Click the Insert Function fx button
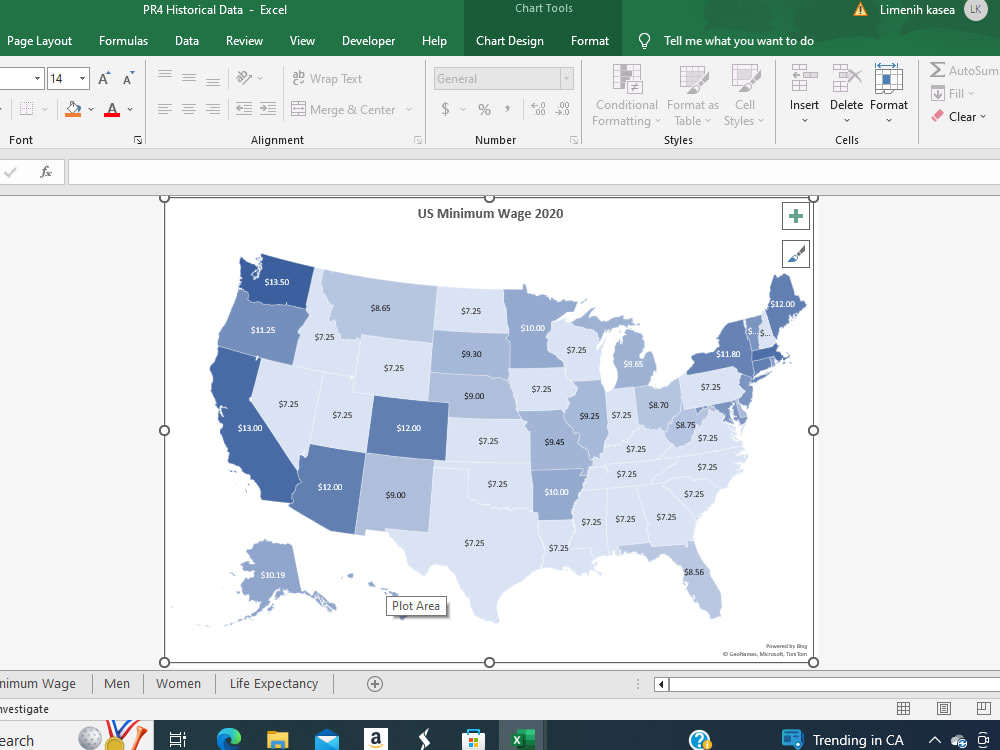The height and width of the screenshot is (750, 1000). click(45, 172)
